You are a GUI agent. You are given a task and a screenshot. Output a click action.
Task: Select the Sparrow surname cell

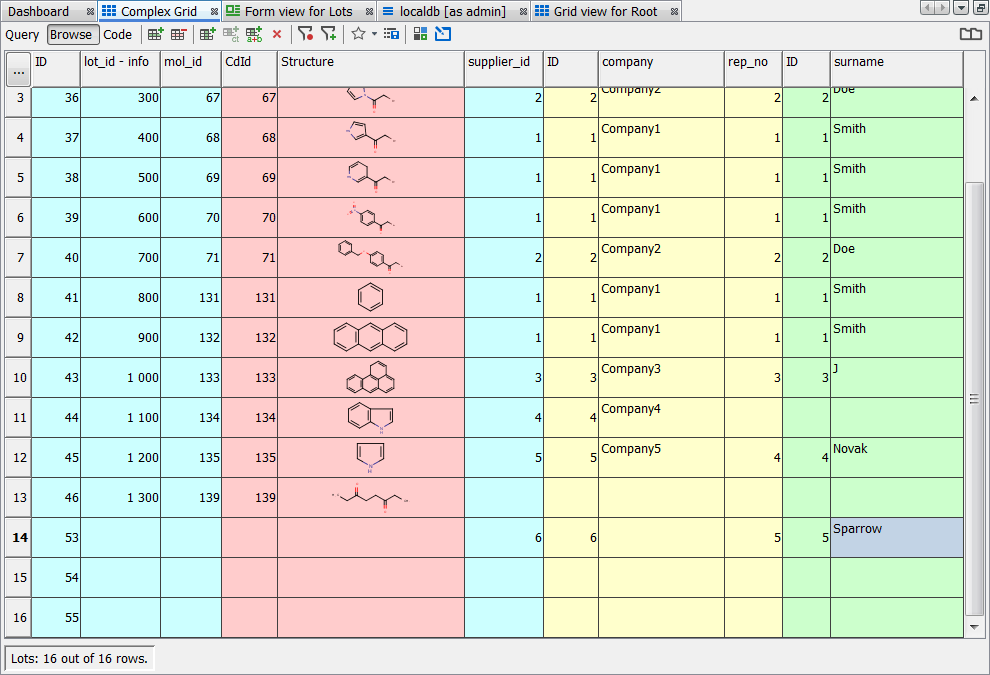(x=896, y=537)
